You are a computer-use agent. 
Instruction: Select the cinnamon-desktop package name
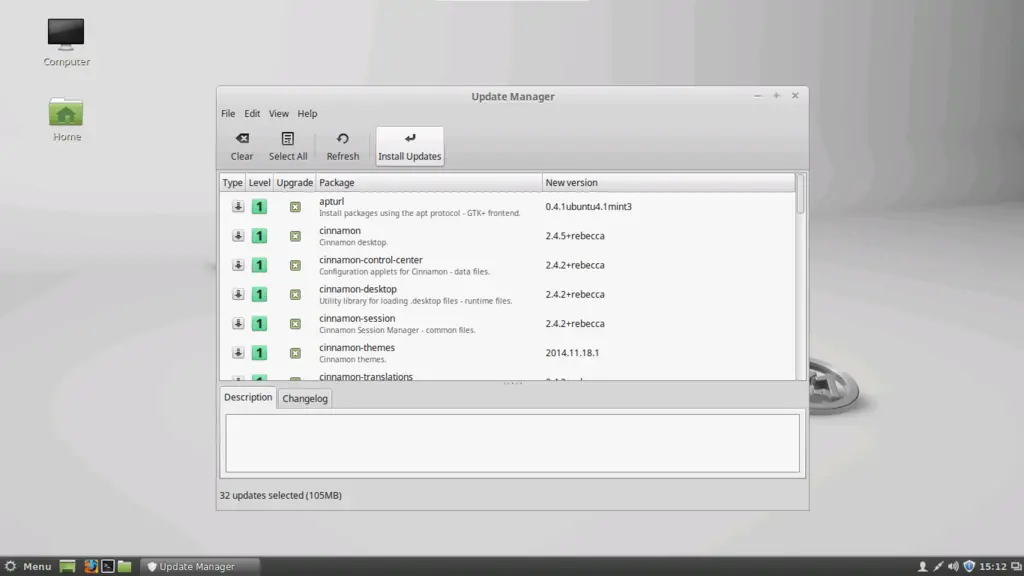point(358,289)
